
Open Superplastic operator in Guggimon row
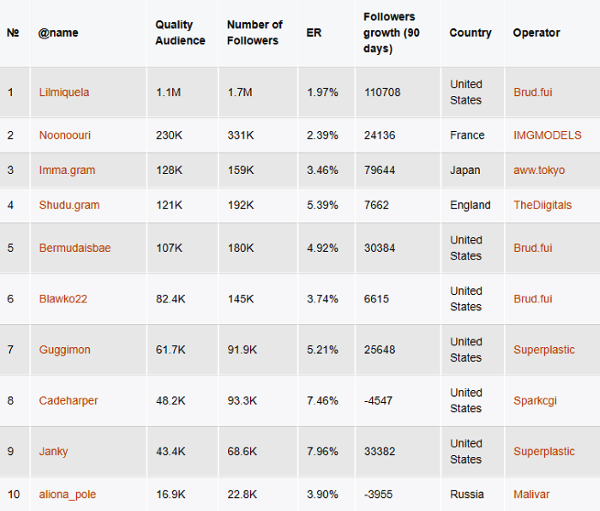(x=544, y=349)
